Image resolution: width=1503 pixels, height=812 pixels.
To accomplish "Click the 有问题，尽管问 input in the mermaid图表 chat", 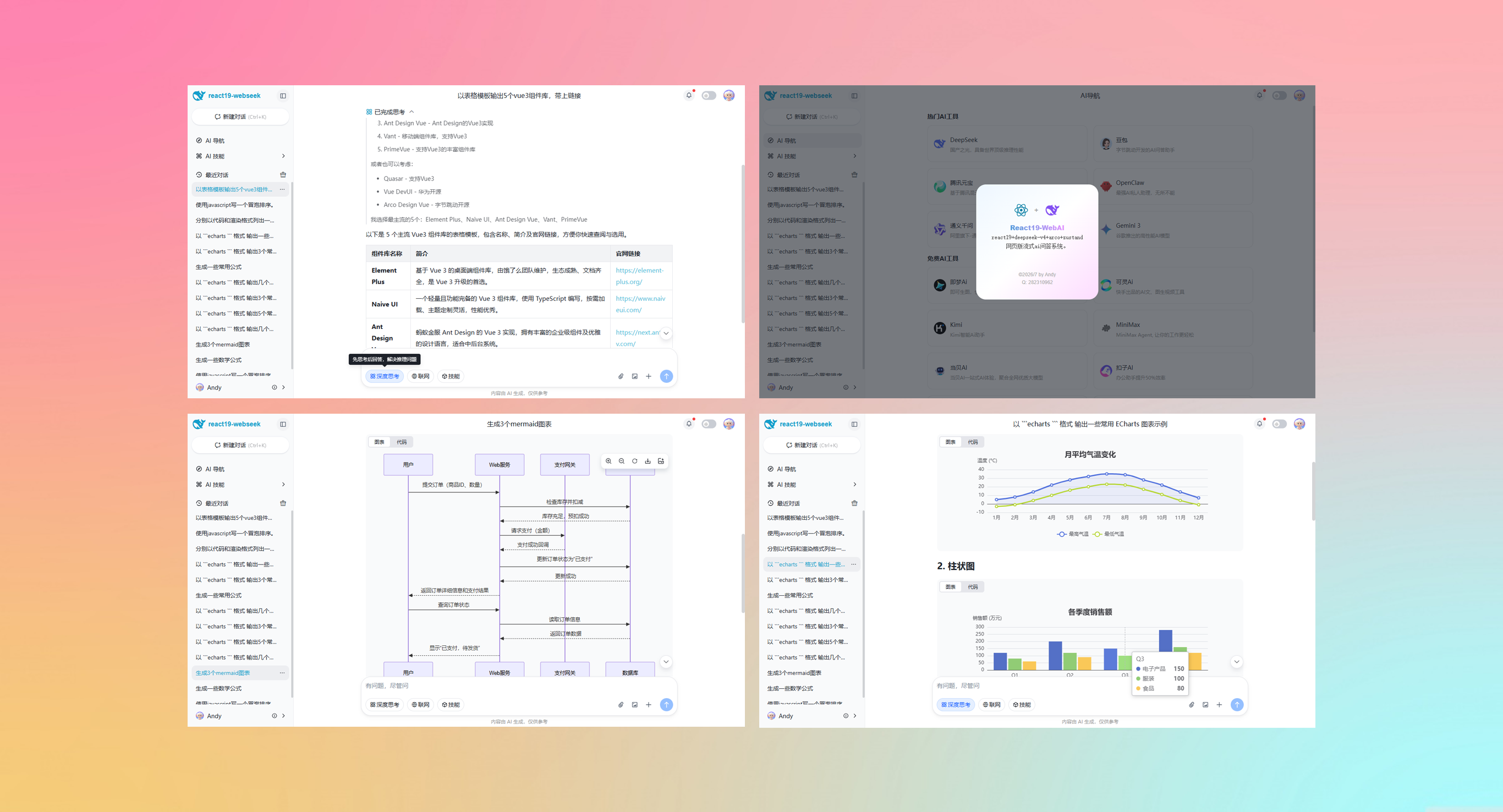I will click(518, 685).
